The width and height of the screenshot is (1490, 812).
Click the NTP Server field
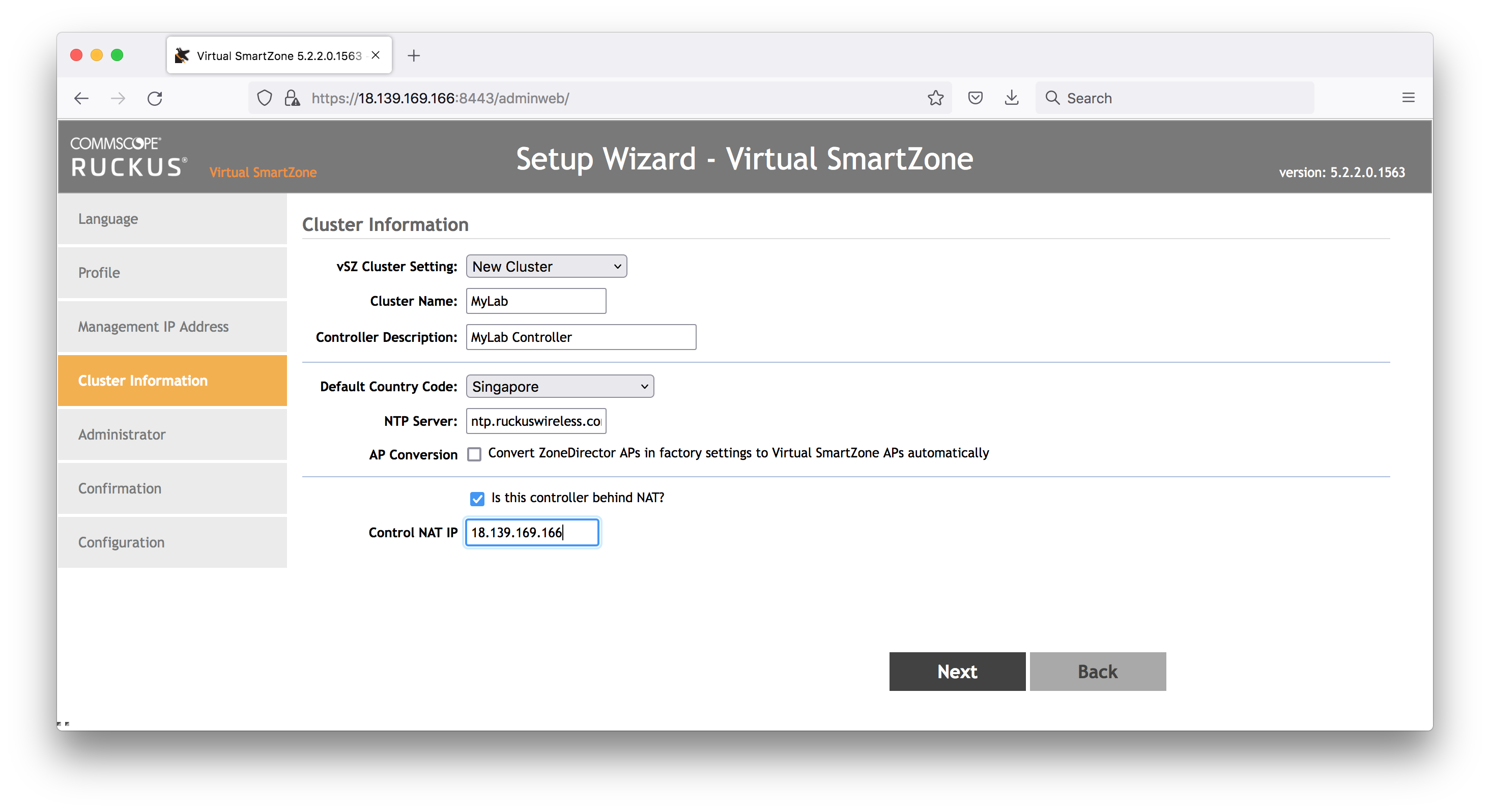point(536,421)
